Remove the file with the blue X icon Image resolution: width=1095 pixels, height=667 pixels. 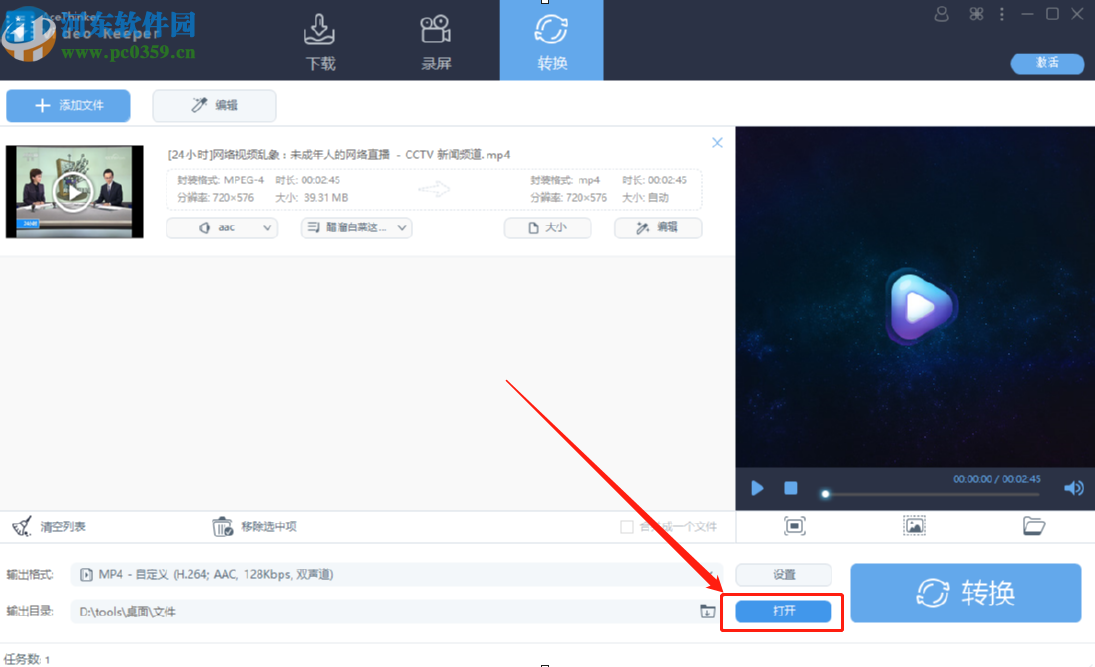point(717,142)
